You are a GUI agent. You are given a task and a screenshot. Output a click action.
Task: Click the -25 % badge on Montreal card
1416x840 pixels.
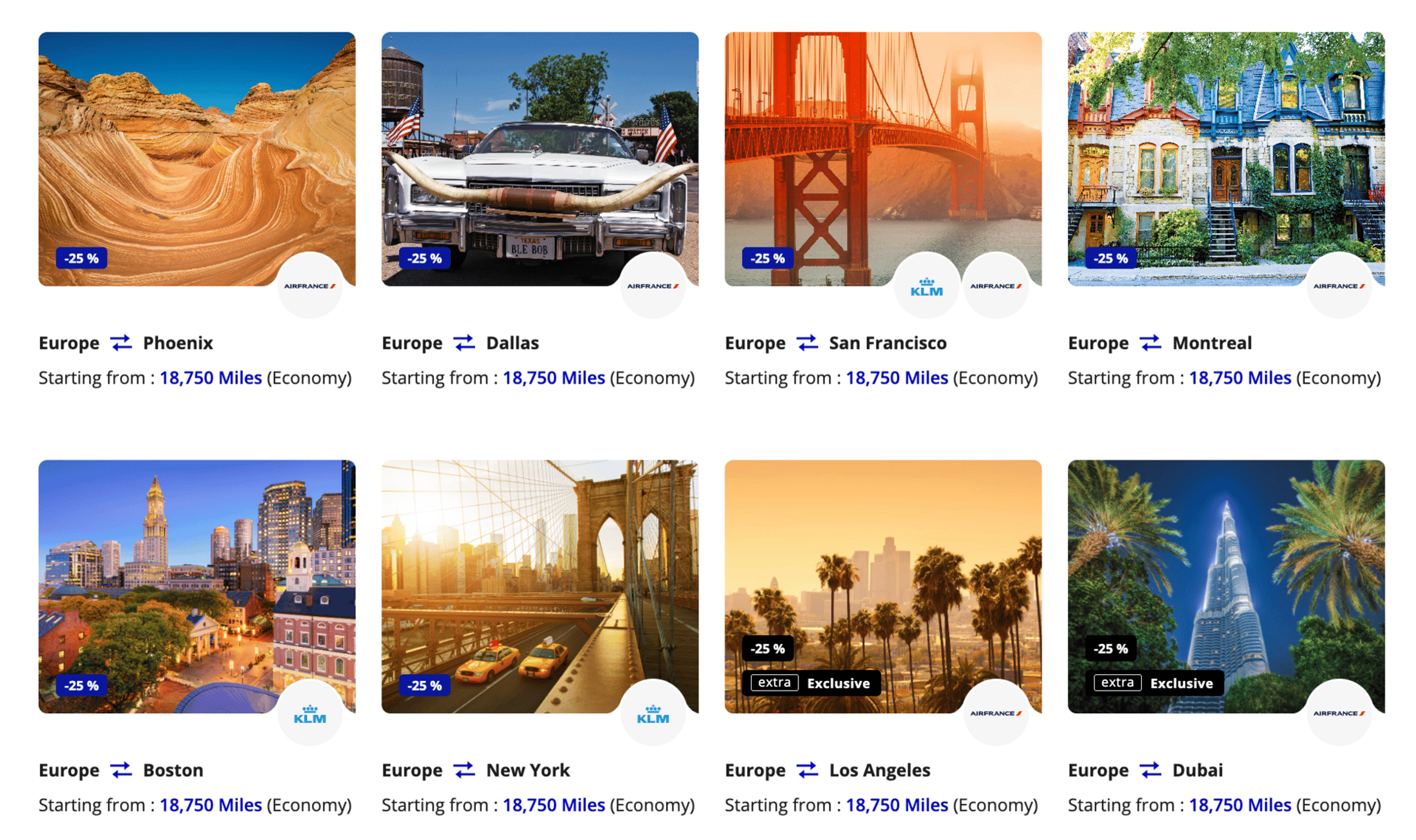coord(1111,259)
